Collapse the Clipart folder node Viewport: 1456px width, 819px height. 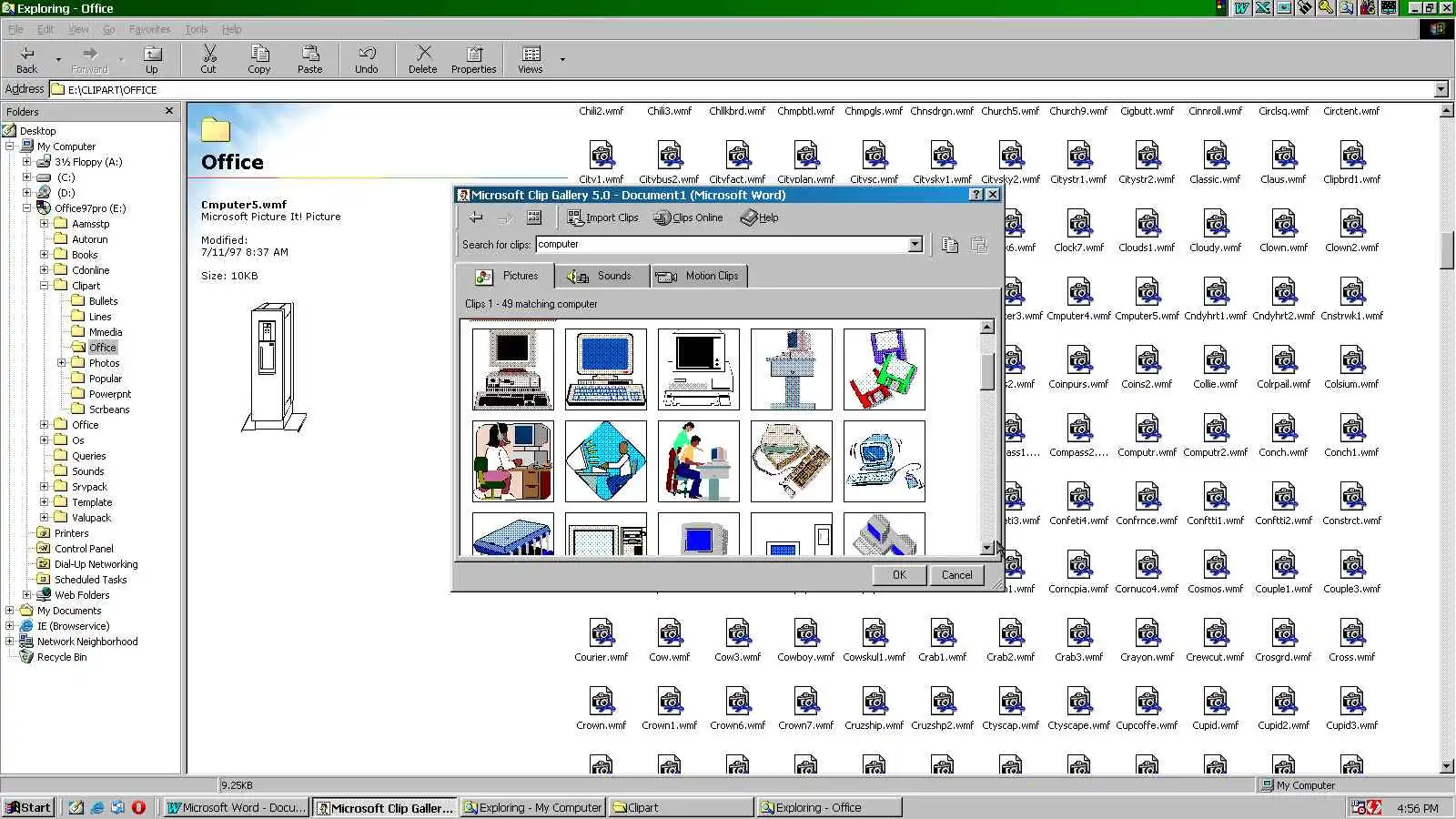click(x=44, y=286)
